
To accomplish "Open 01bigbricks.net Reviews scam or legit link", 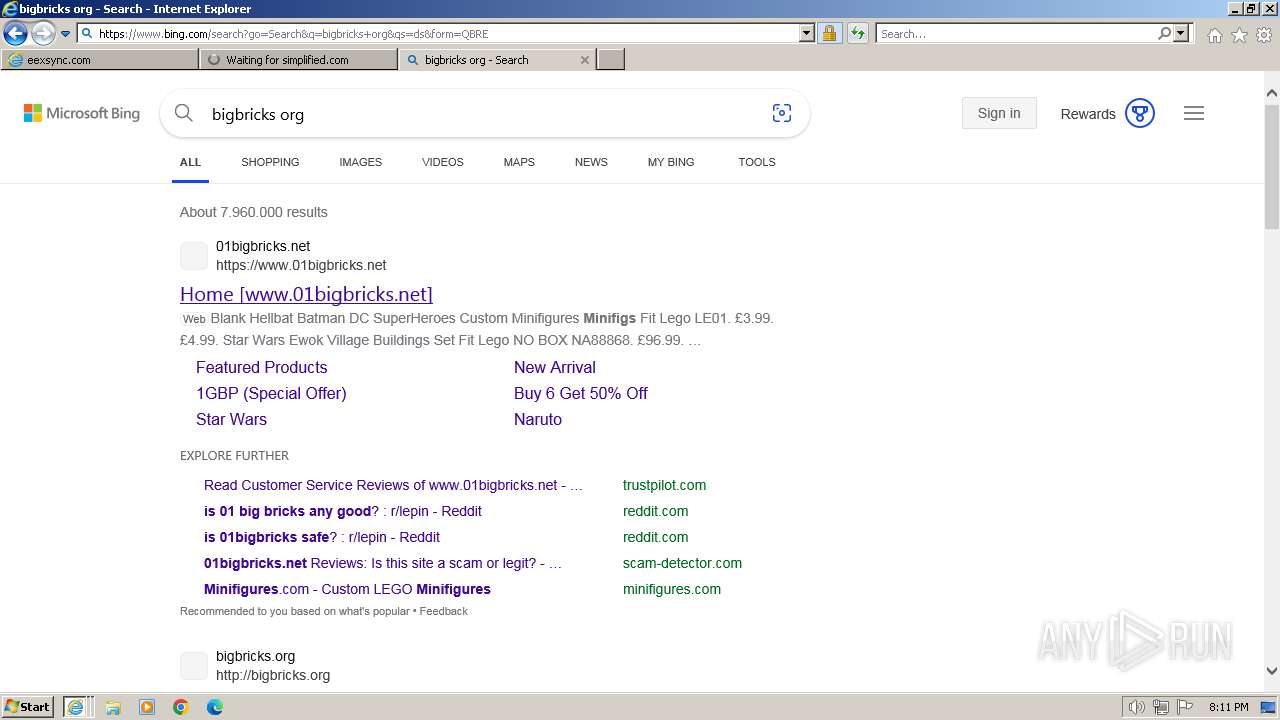I will pyautogui.click(x=383, y=563).
